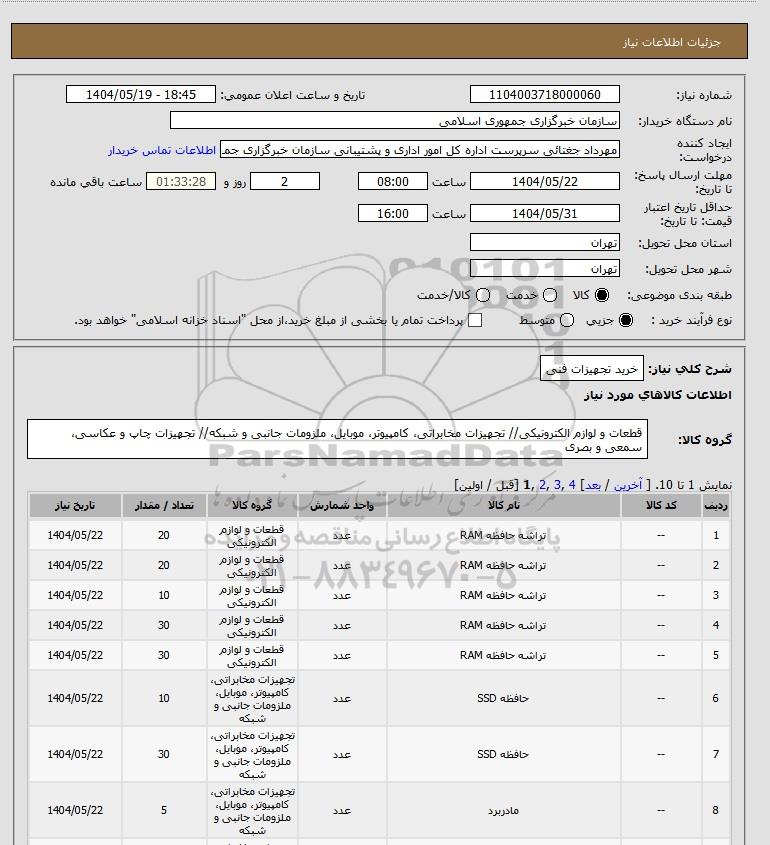Click تراشه حافظه RAM in row 1
This screenshot has height=845, width=770.
click(503, 535)
